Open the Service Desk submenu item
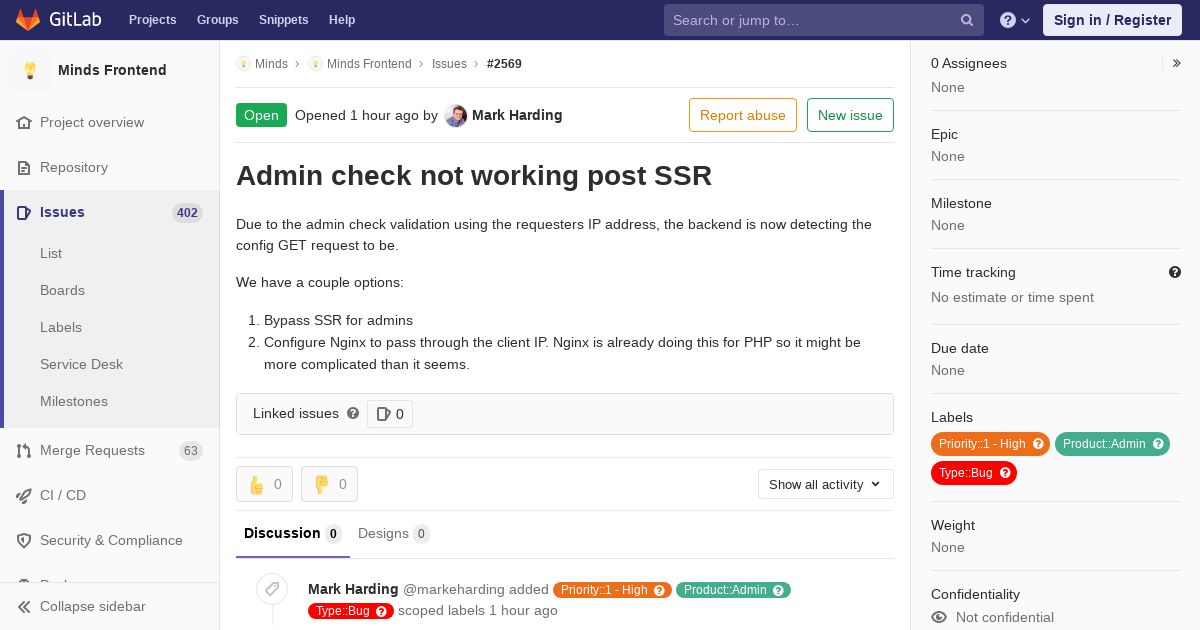 pos(81,364)
